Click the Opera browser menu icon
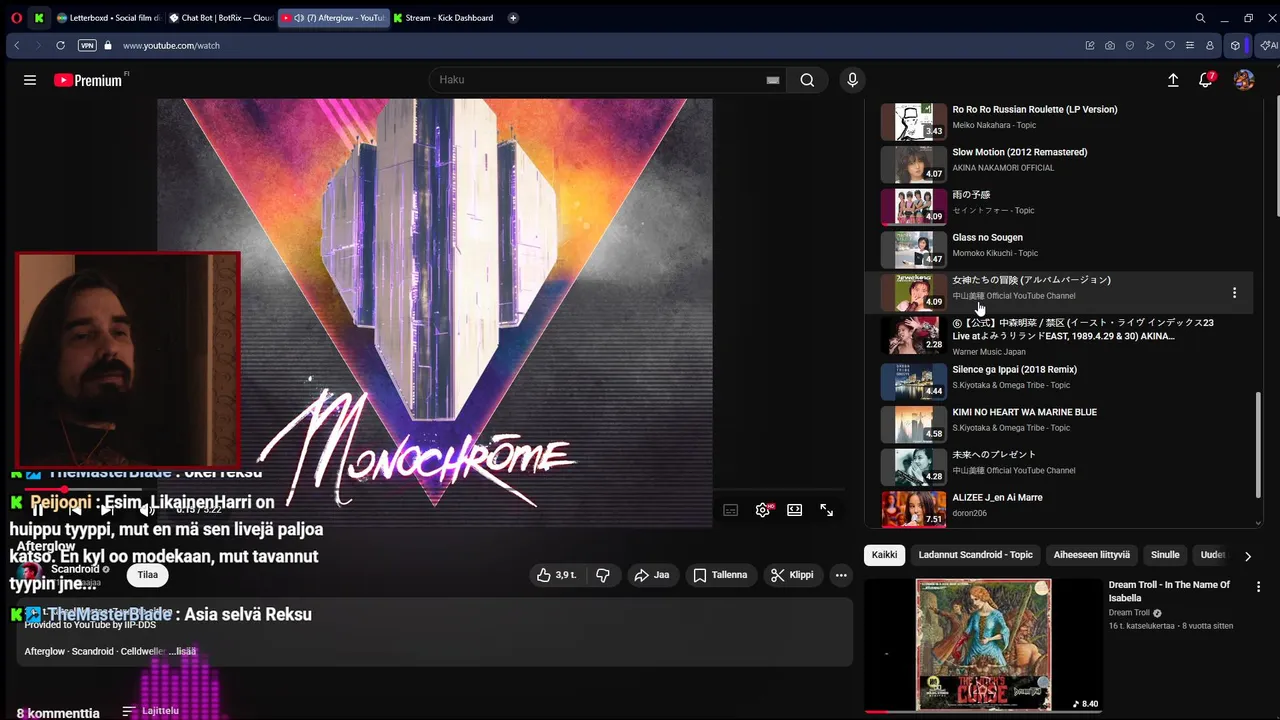The image size is (1280, 720). click(x=16, y=18)
